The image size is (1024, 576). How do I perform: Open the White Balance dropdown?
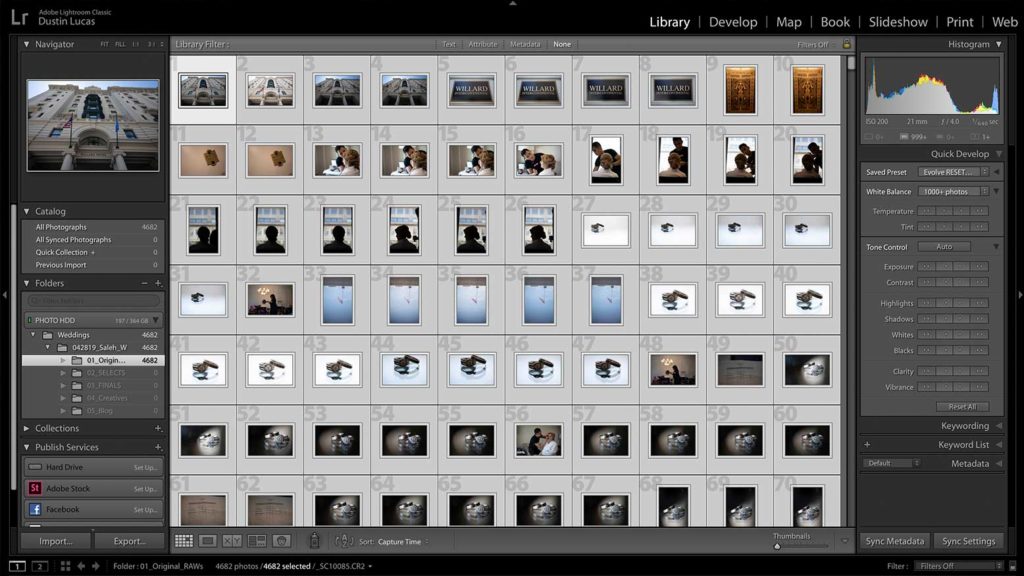(953, 192)
